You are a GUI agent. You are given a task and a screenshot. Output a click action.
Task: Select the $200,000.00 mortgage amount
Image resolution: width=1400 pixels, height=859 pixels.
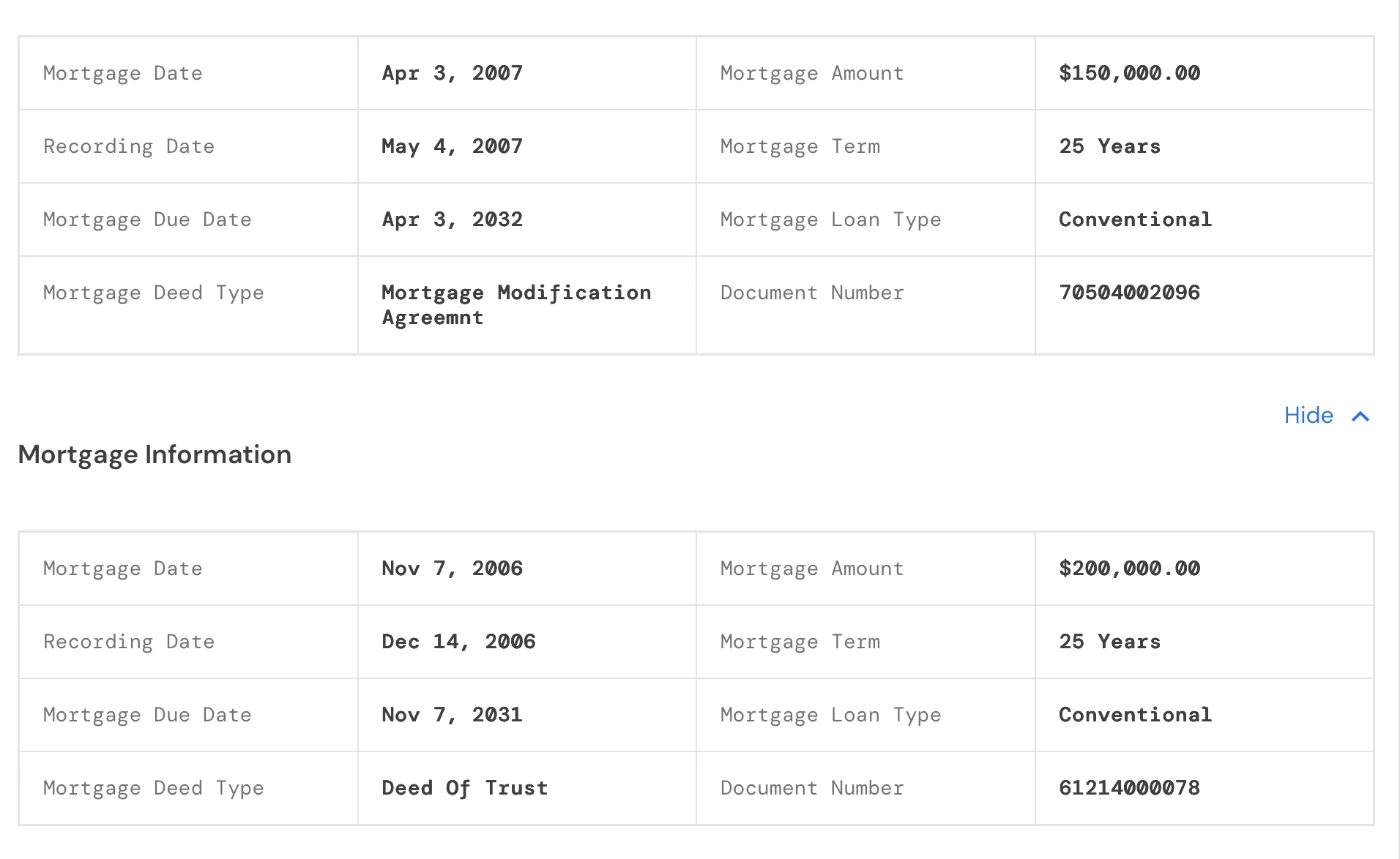coord(1129,568)
